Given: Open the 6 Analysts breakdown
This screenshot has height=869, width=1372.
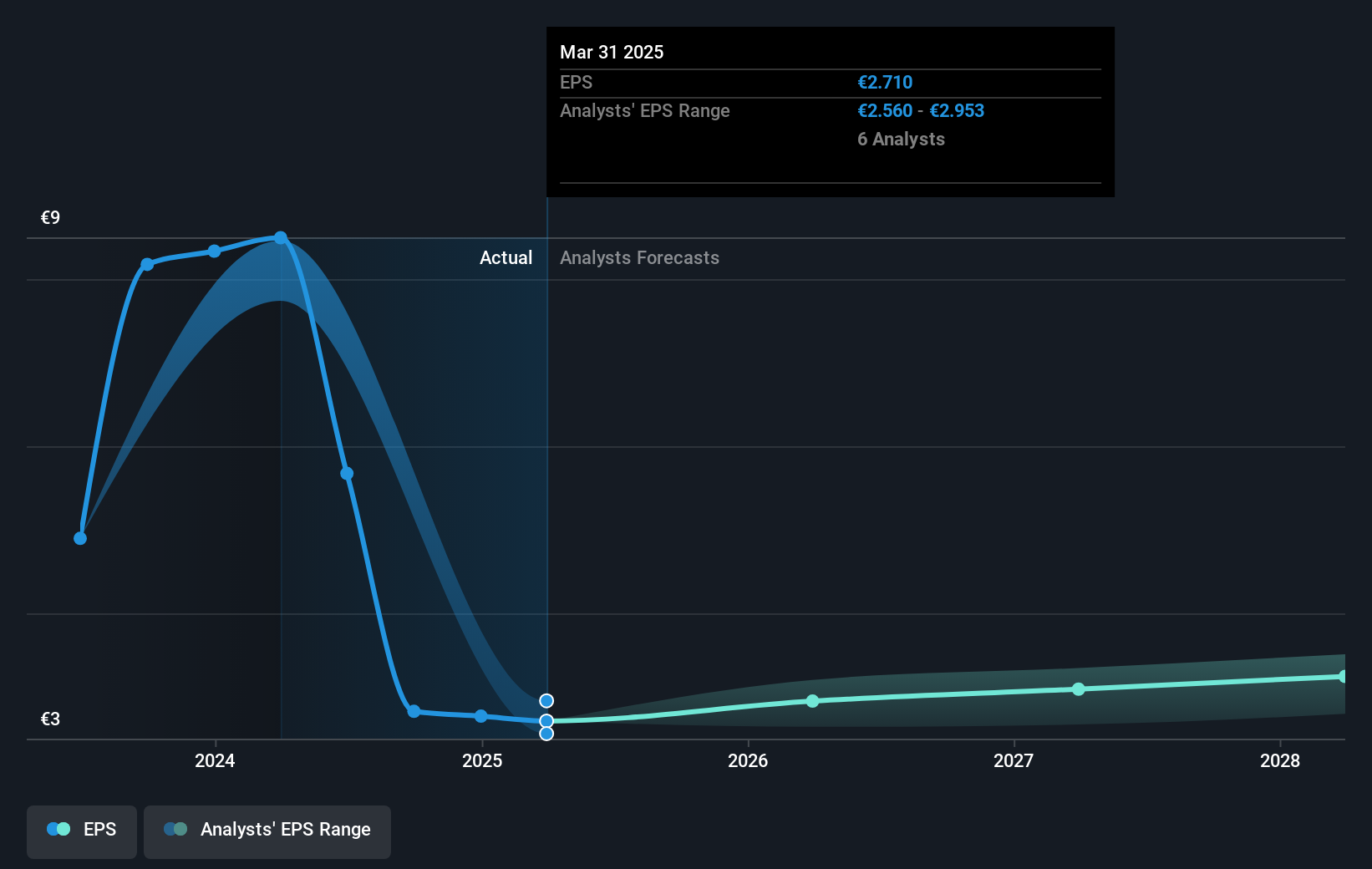Looking at the screenshot, I should pos(901,140).
